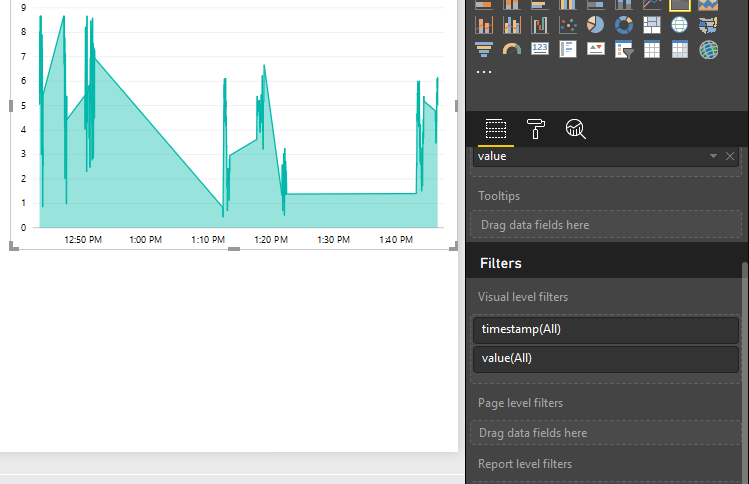Click the 1:00 PM axis label
This screenshot has height=484, width=749.
(146, 239)
